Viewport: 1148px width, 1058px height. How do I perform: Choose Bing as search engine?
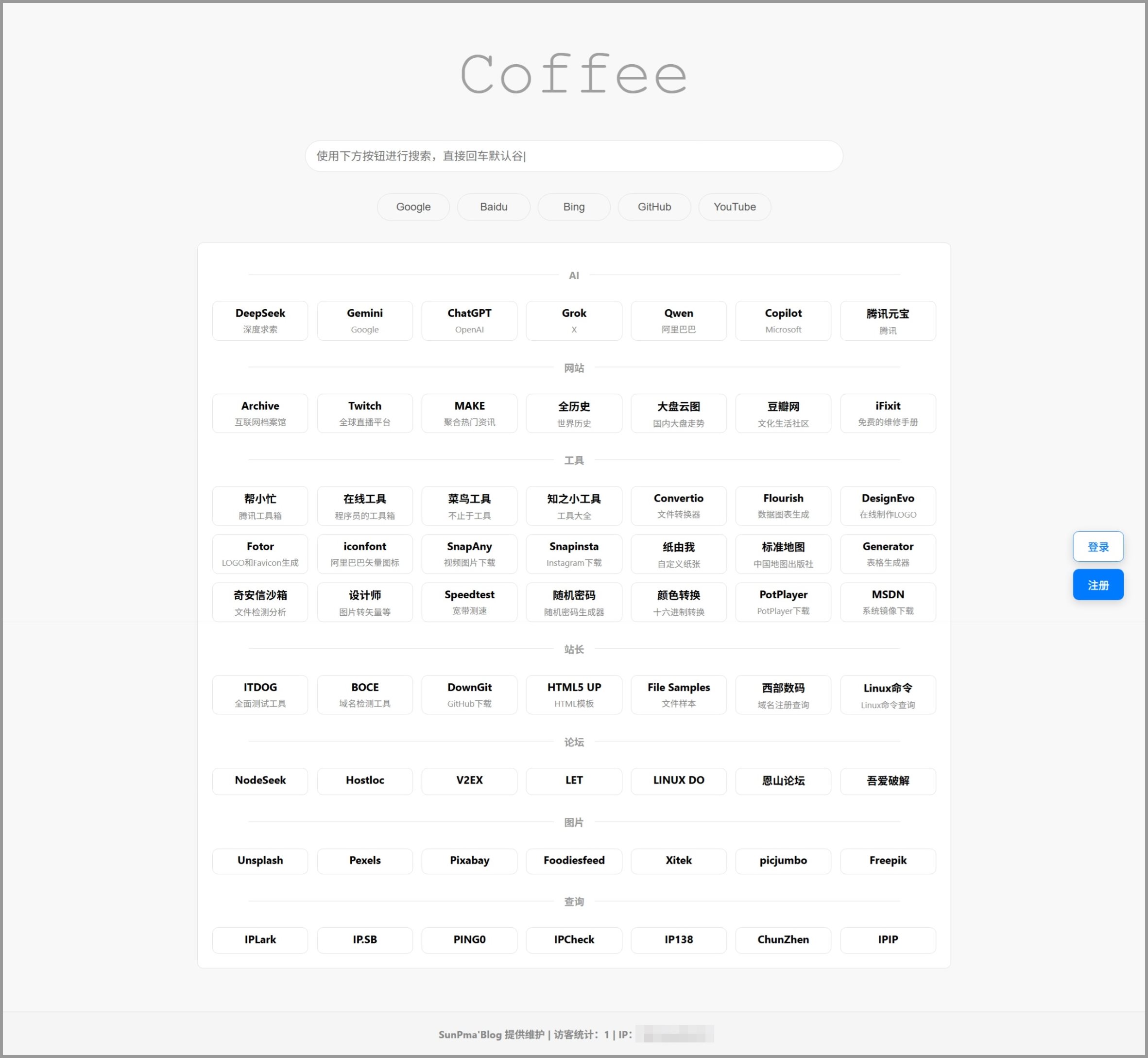(573, 207)
